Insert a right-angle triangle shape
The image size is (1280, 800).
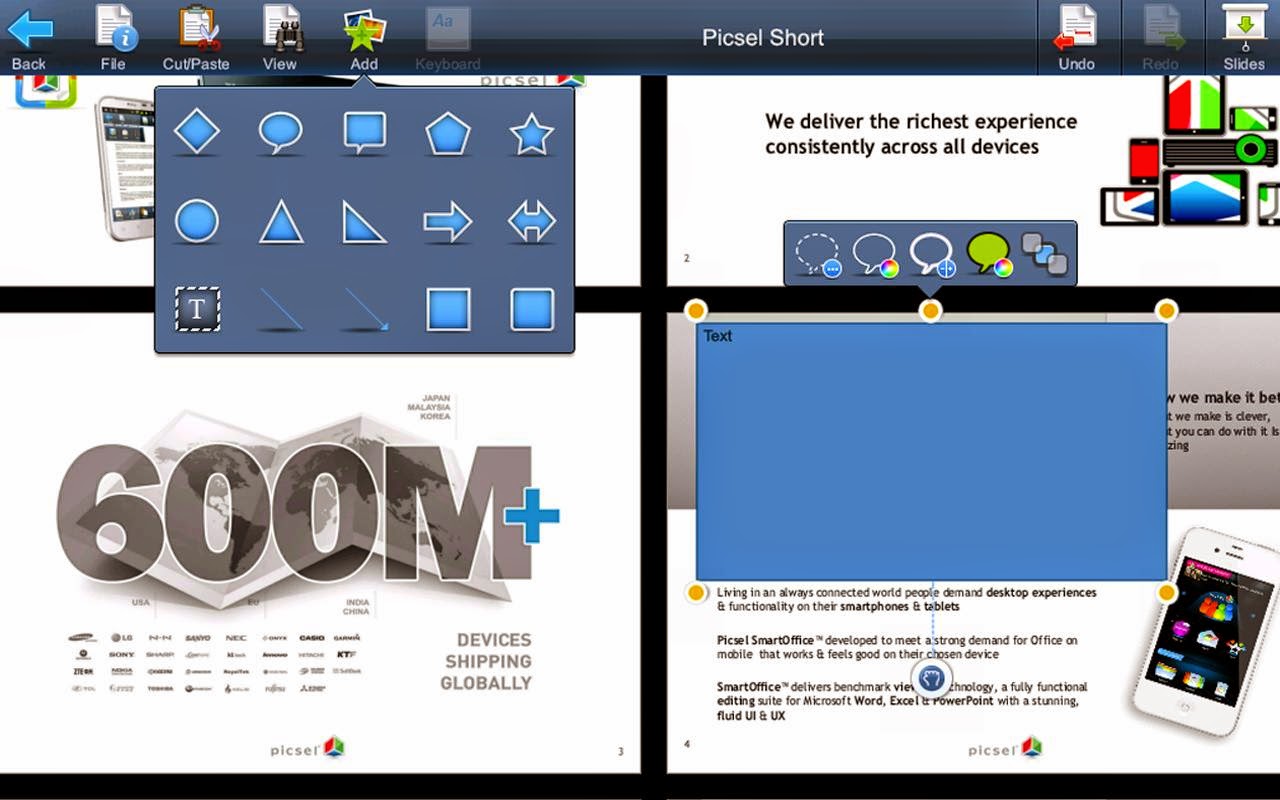[365, 221]
